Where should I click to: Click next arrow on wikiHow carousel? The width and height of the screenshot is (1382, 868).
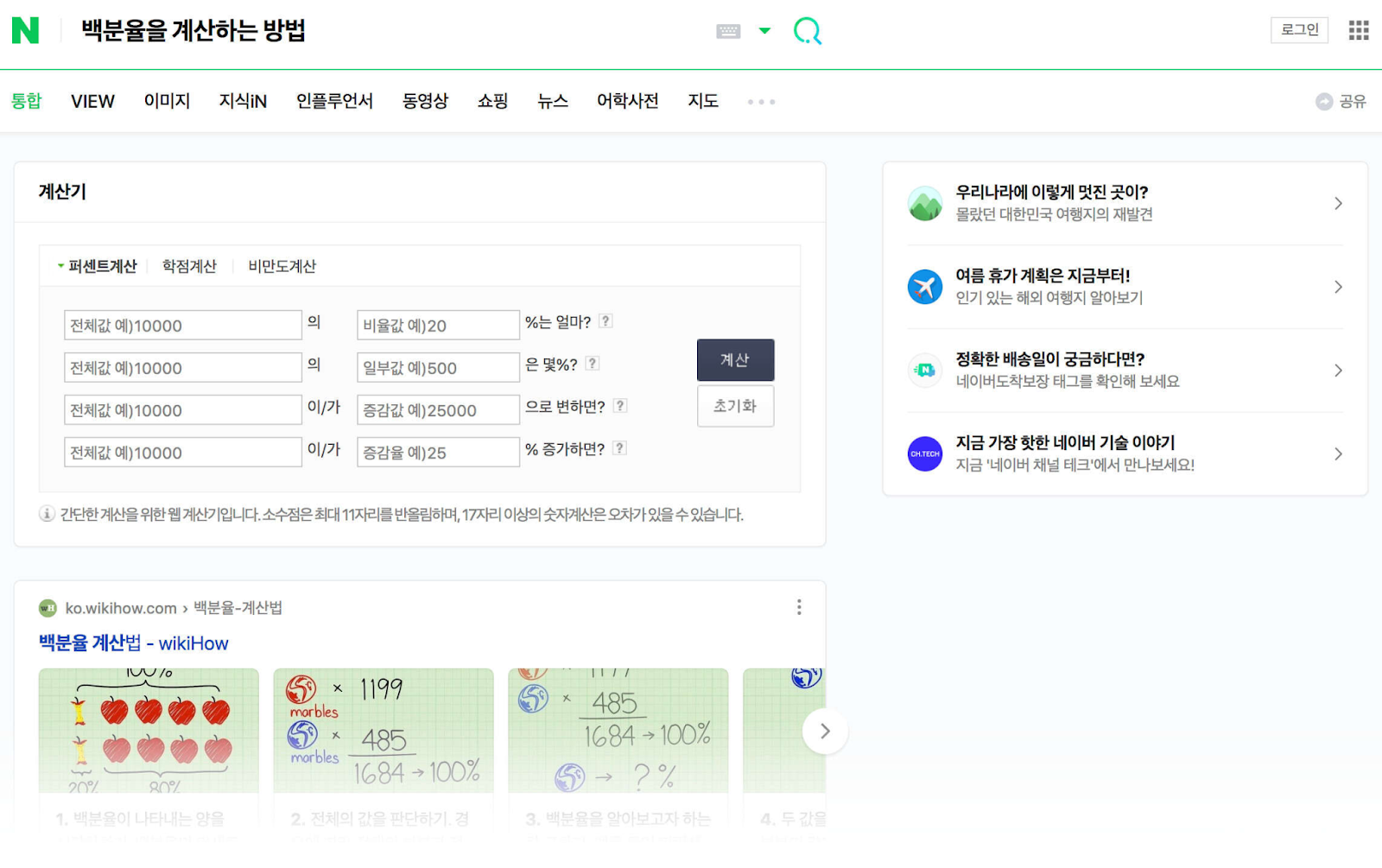pyautogui.click(x=825, y=732)
